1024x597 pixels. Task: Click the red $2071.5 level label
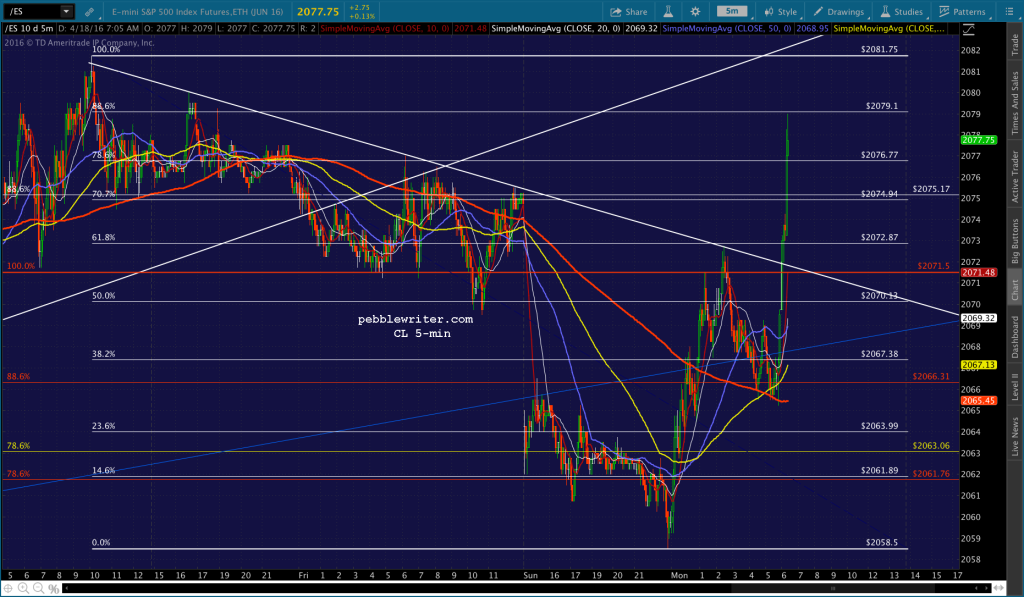click(x=934, y=266)
